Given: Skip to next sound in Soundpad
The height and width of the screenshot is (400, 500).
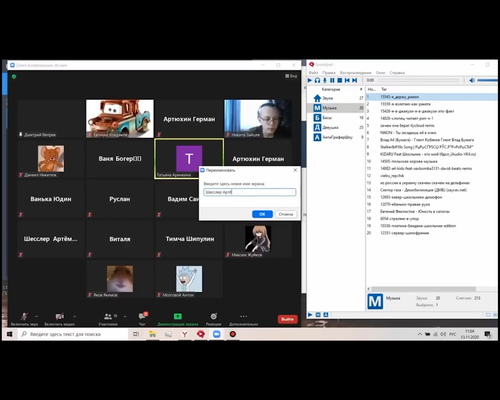Looking at the screenshot, I should (x=355, y=80).
